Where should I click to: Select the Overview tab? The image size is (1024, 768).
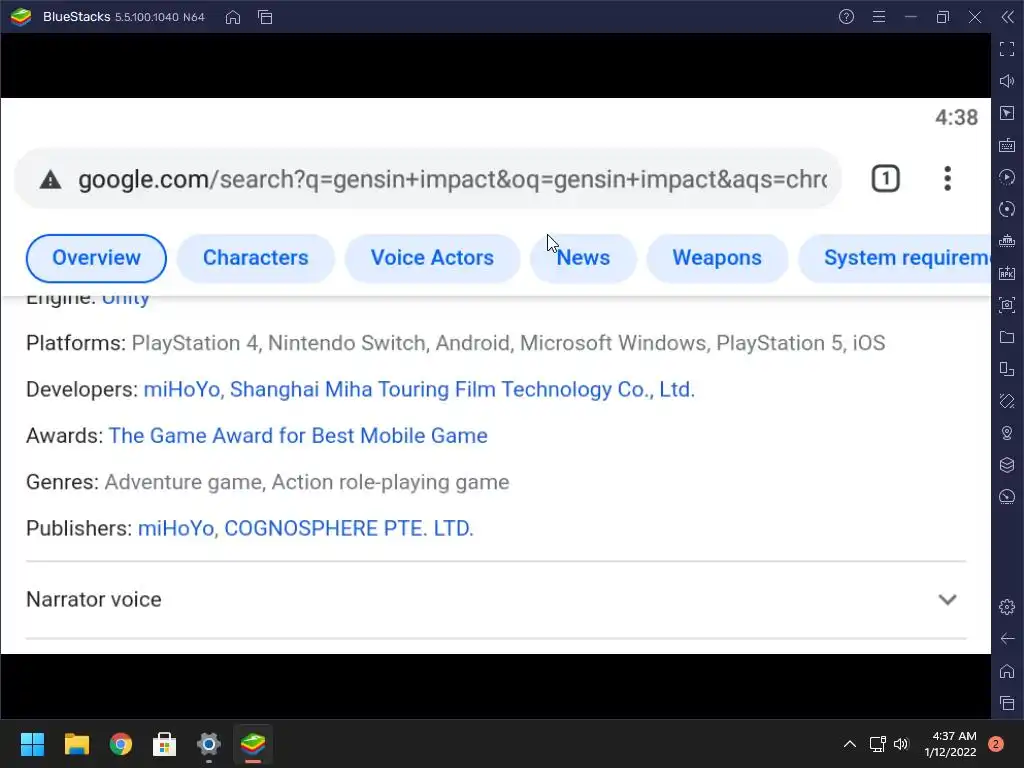pos(96,258)
